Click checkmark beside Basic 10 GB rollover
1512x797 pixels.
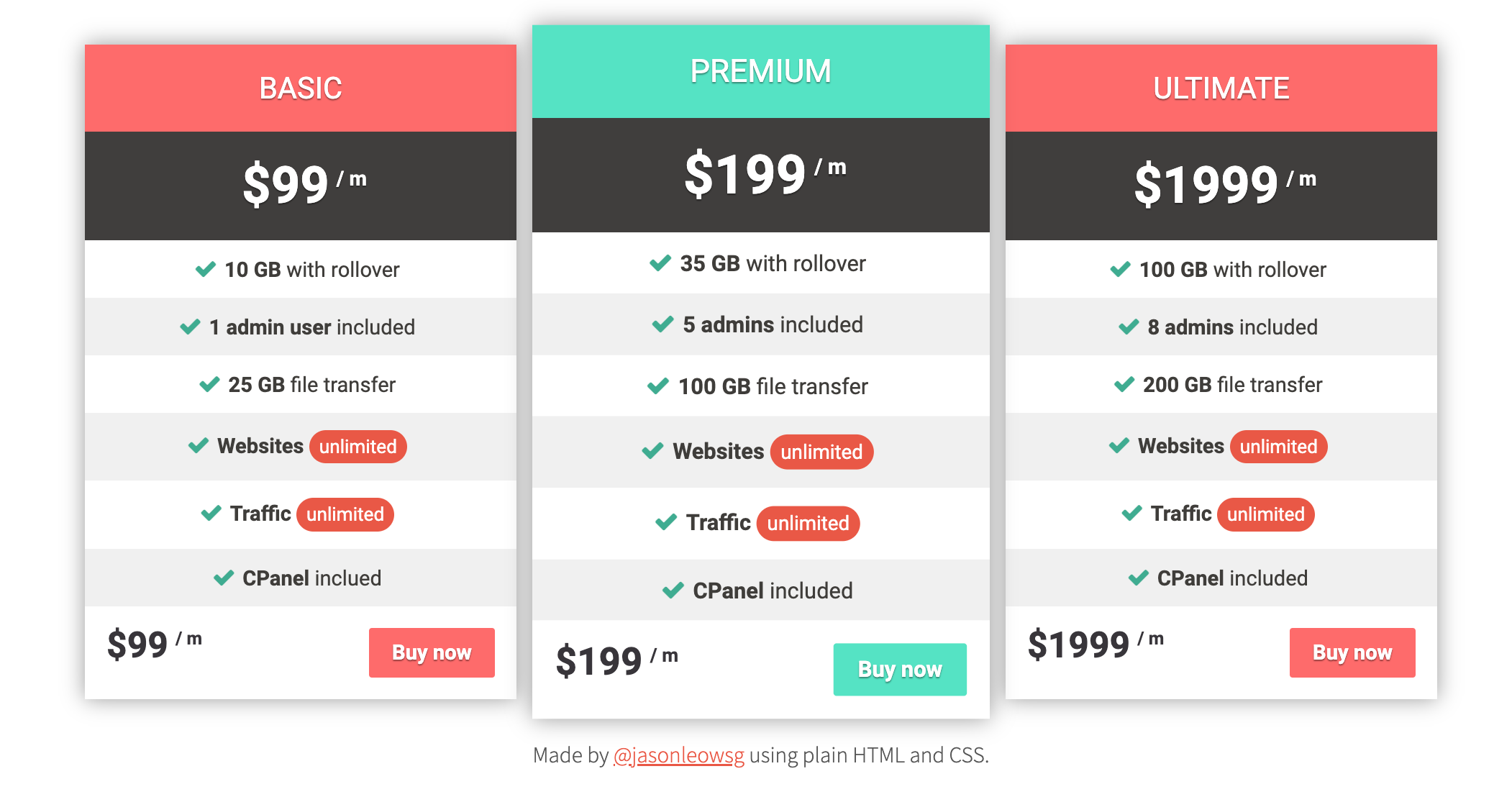pos(206,270)
